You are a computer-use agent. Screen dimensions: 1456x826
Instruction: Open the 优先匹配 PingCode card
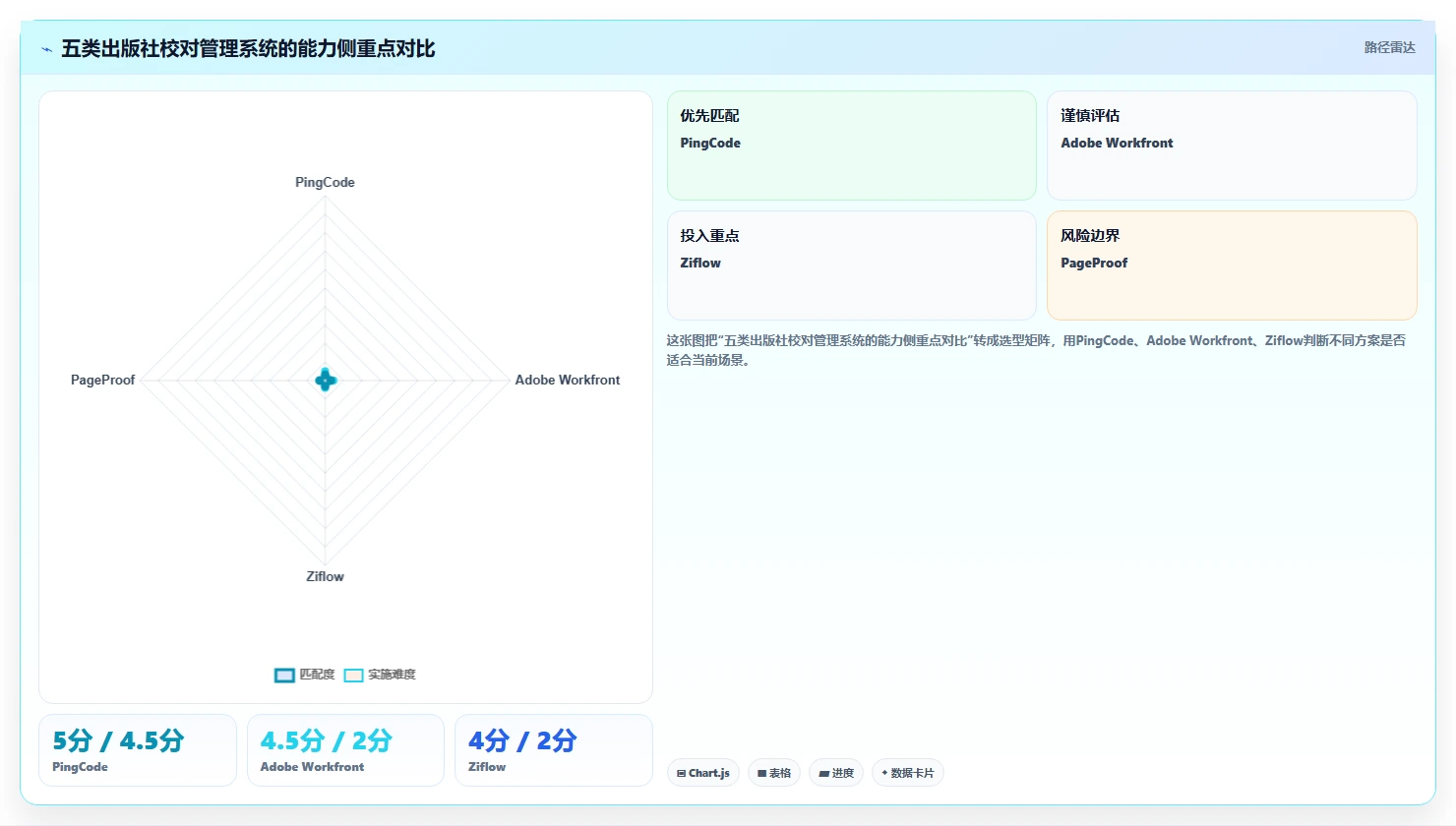point(852,146)
